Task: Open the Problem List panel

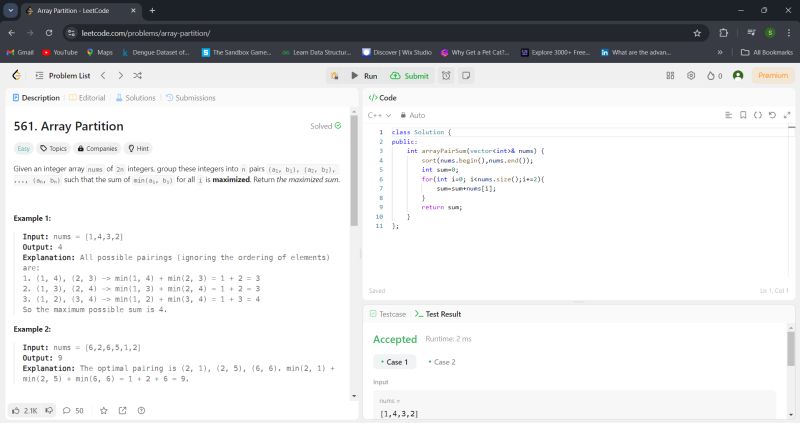Action: pos(63,76)
